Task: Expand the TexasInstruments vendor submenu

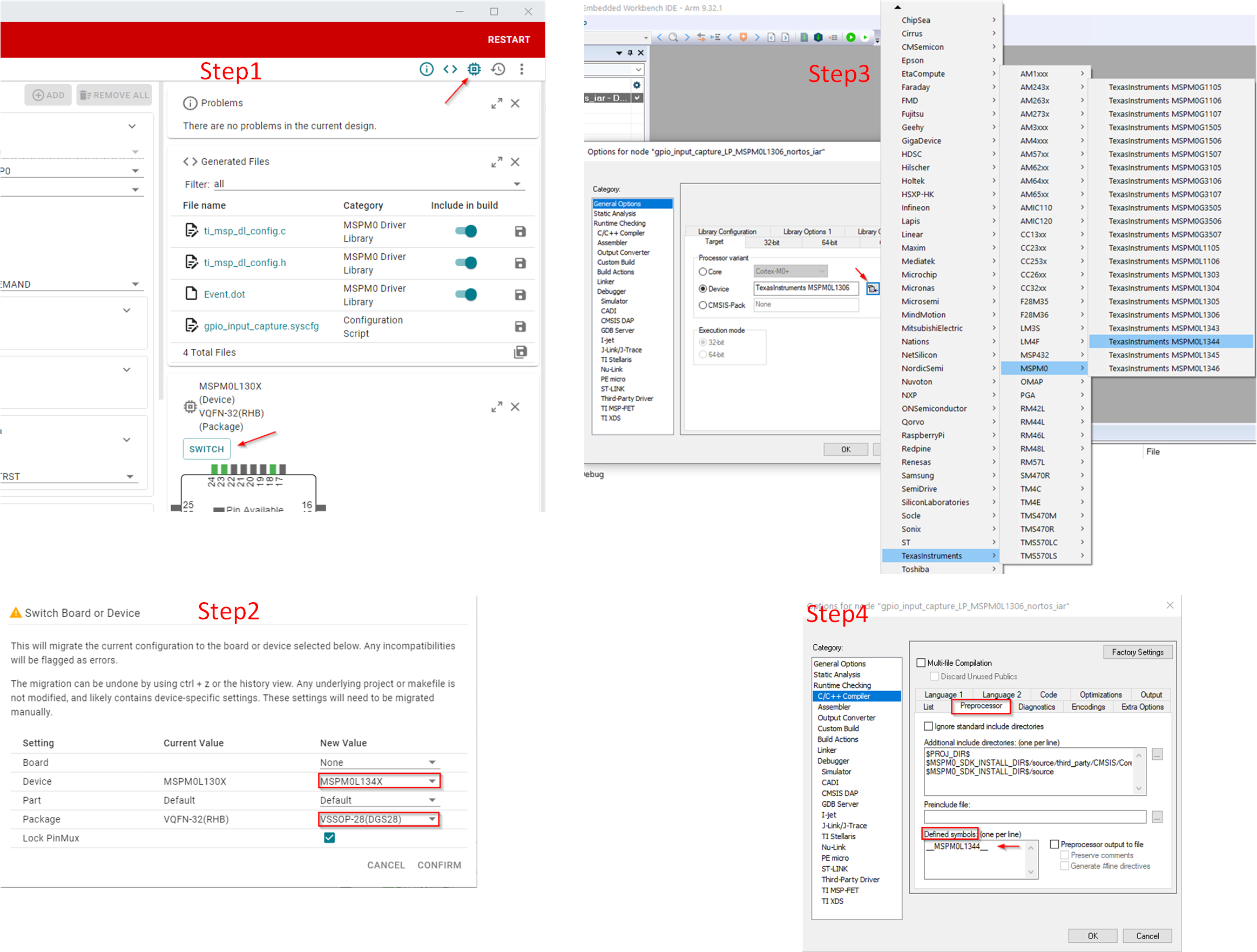Action: coord(940,556)
